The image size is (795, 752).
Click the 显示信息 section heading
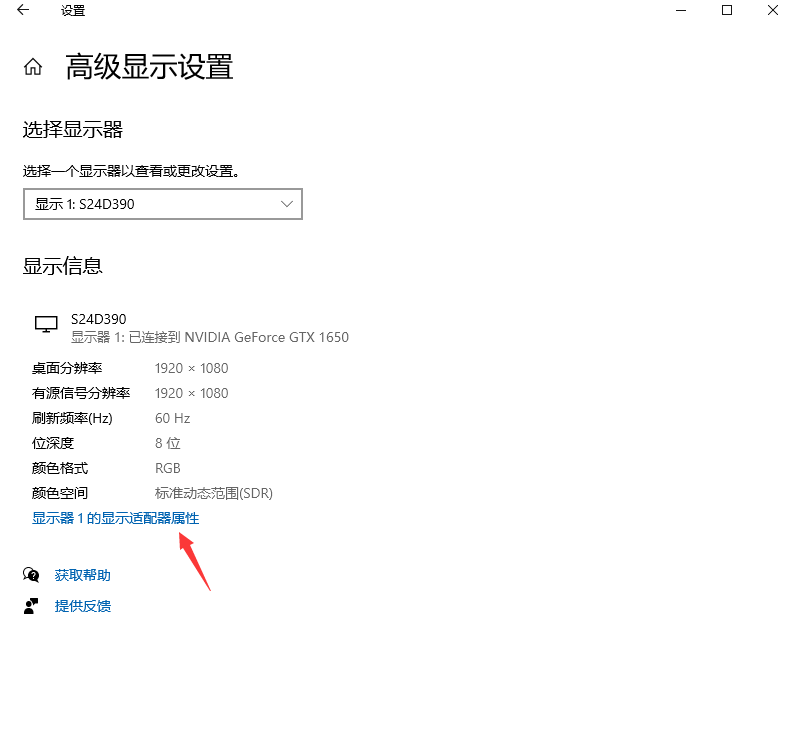coord(63,266)
